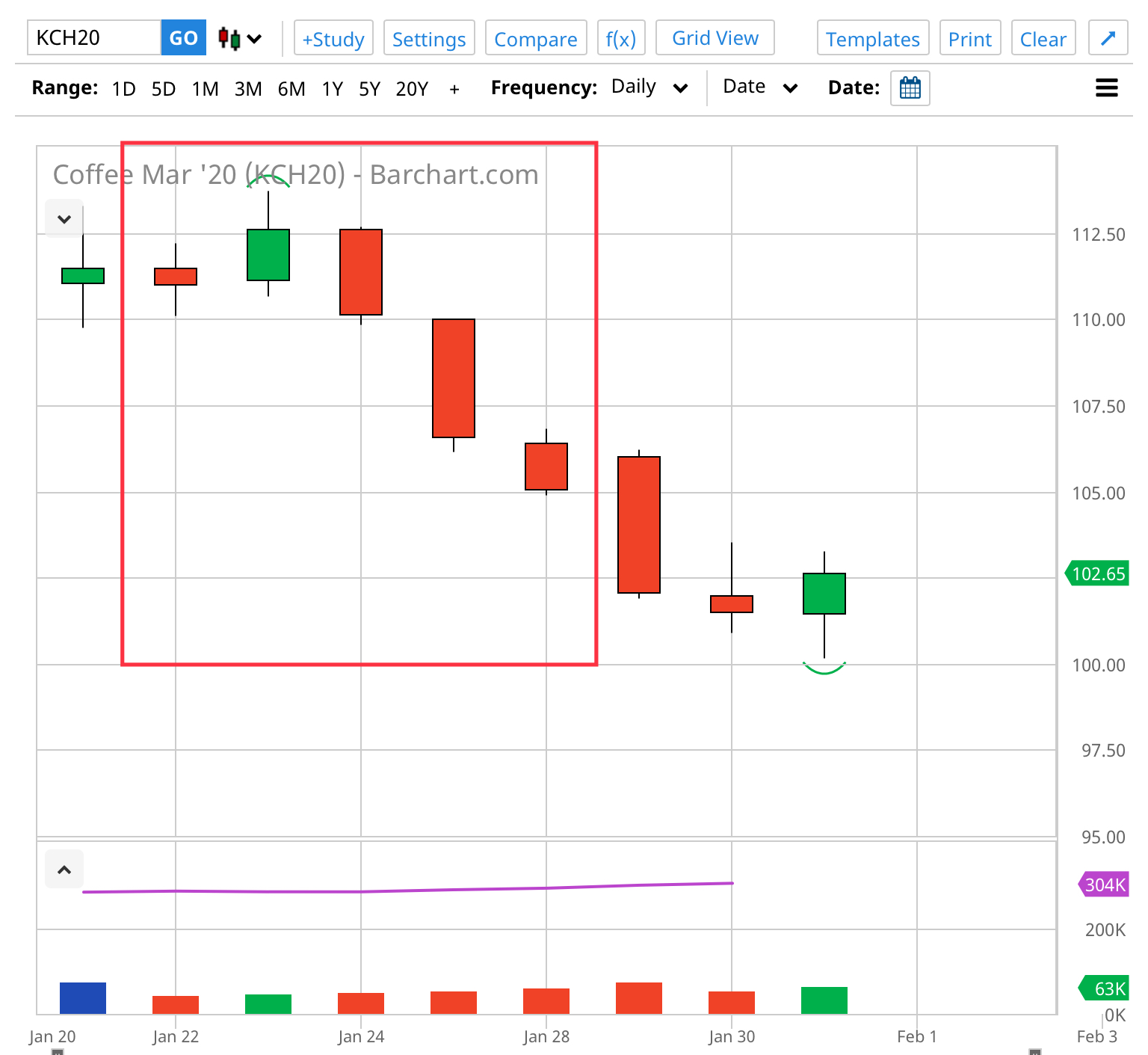Screen dimensions: 1148x1055
Task: Open the Frequency Daily dropdown
Action: 649,87
